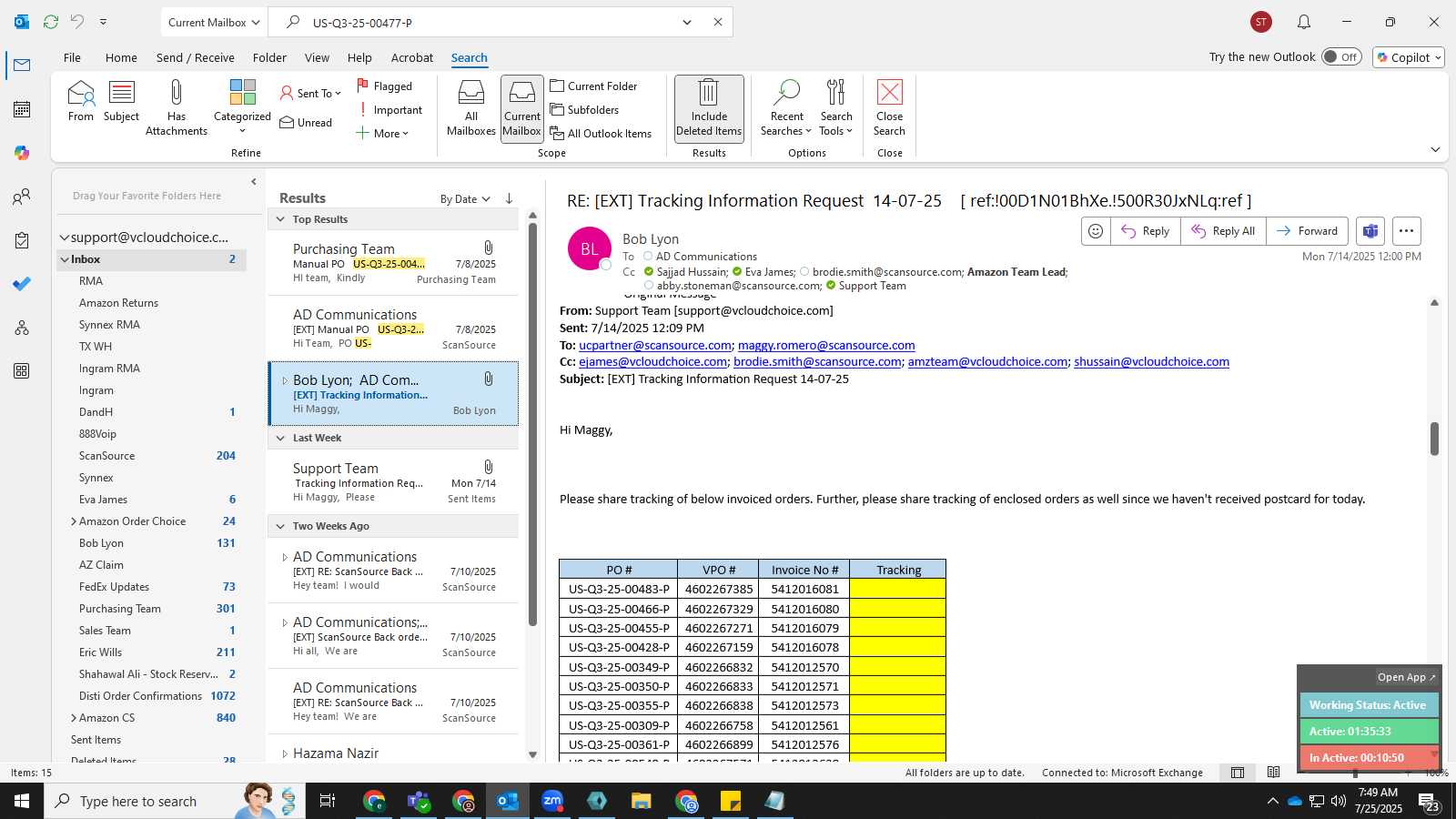Open notifications bell icon

pos(1303,22)
